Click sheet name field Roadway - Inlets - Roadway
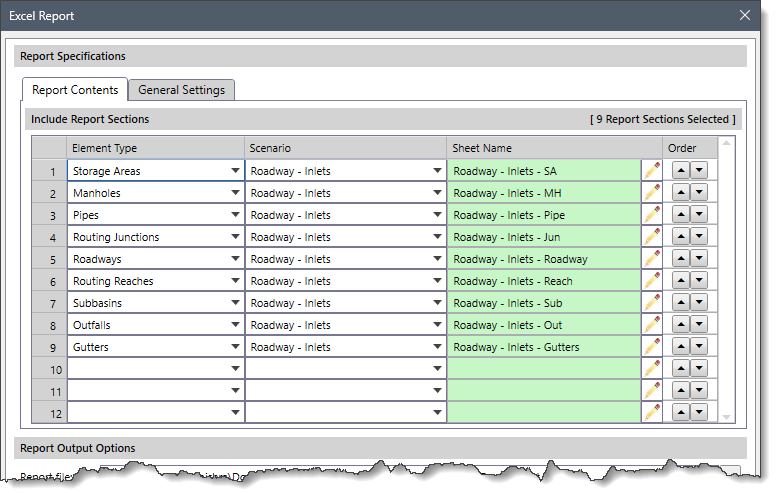This screenshot has width=776, height=493. point(544,259)
